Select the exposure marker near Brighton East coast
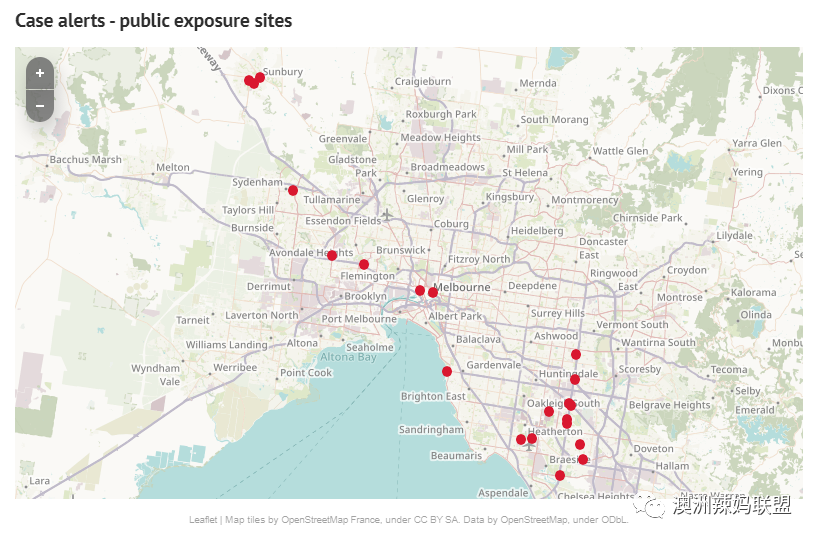818x542 pixels. [447, 371]
